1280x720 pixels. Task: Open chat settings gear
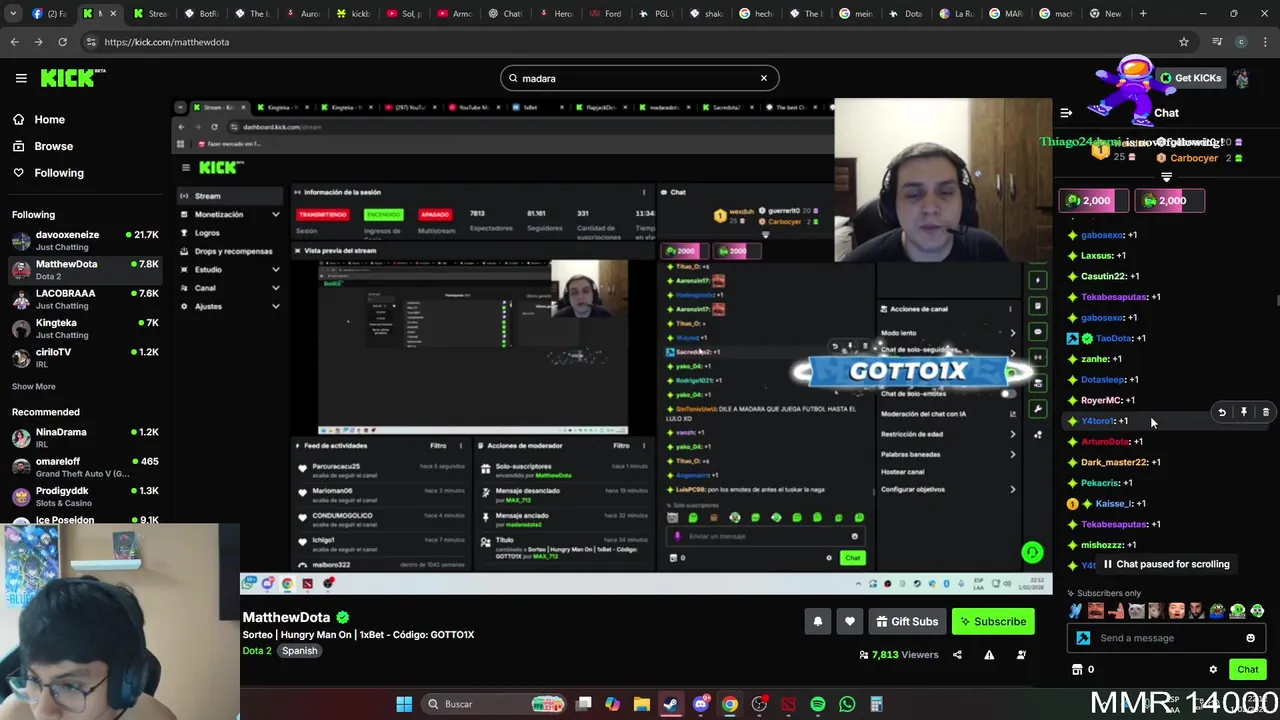pyautogui.click(x=1213, y=670)
